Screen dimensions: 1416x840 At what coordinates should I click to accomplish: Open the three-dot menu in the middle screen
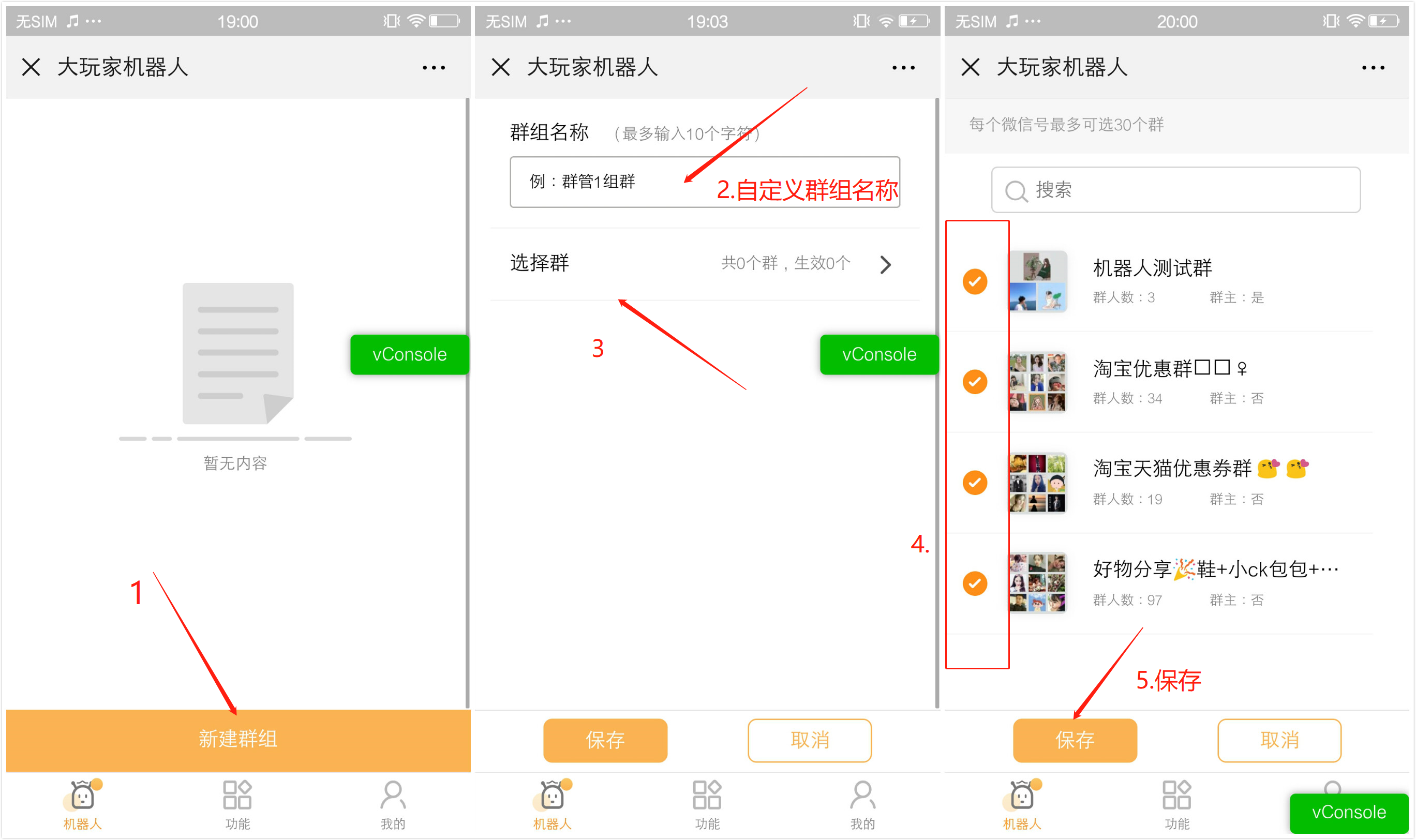903,68
